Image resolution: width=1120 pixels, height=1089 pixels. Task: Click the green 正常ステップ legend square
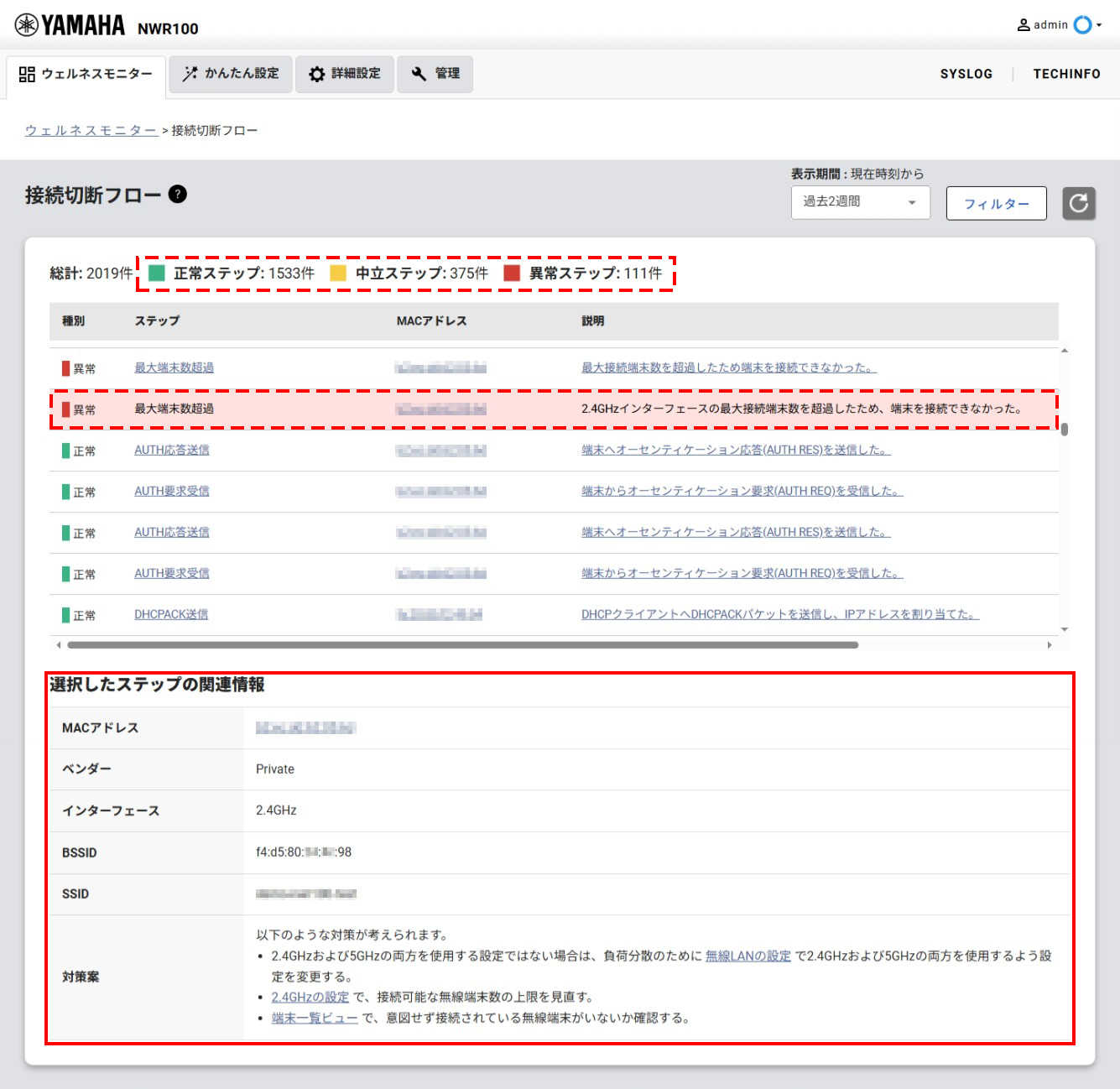157,274
